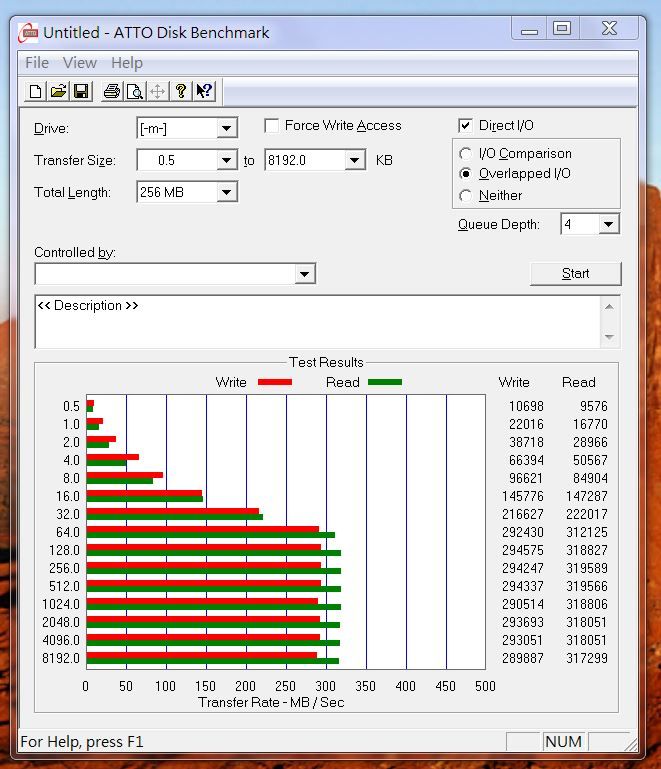Activate context help arrow-question icon

point(204,91)
